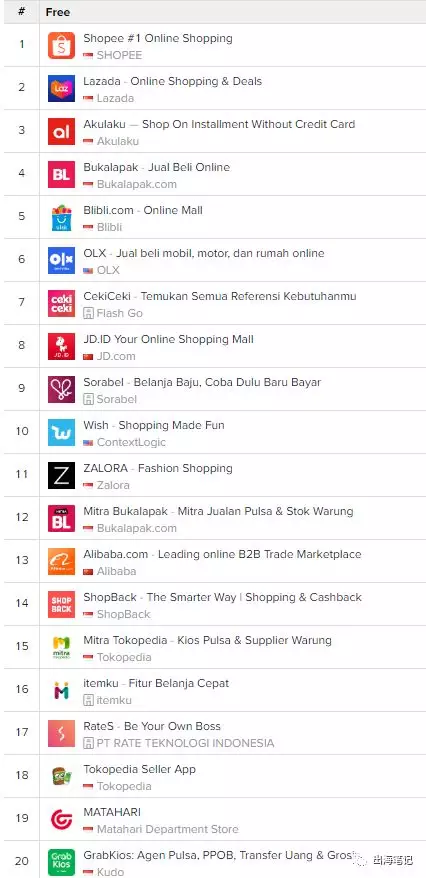Viewport: 426px width, 878px height.
Task: Click the GrabKios green icon
Action: [x=61, y=862]
